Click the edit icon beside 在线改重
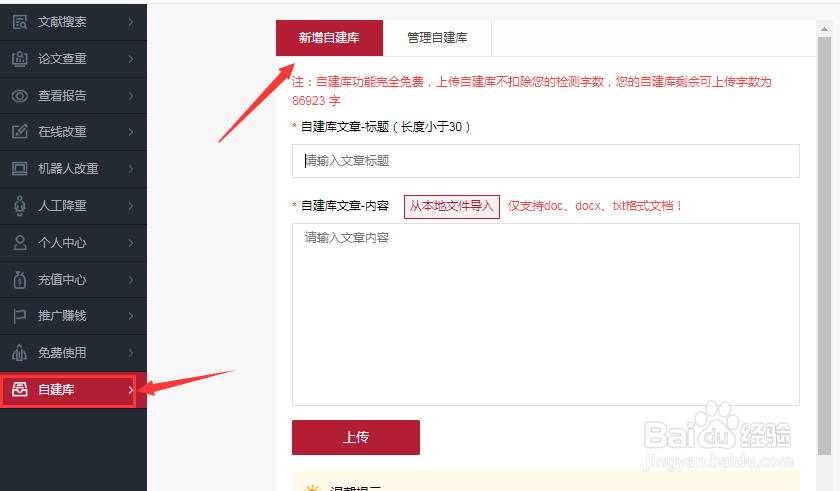This screenshot has height=491, width=840. 20,132
